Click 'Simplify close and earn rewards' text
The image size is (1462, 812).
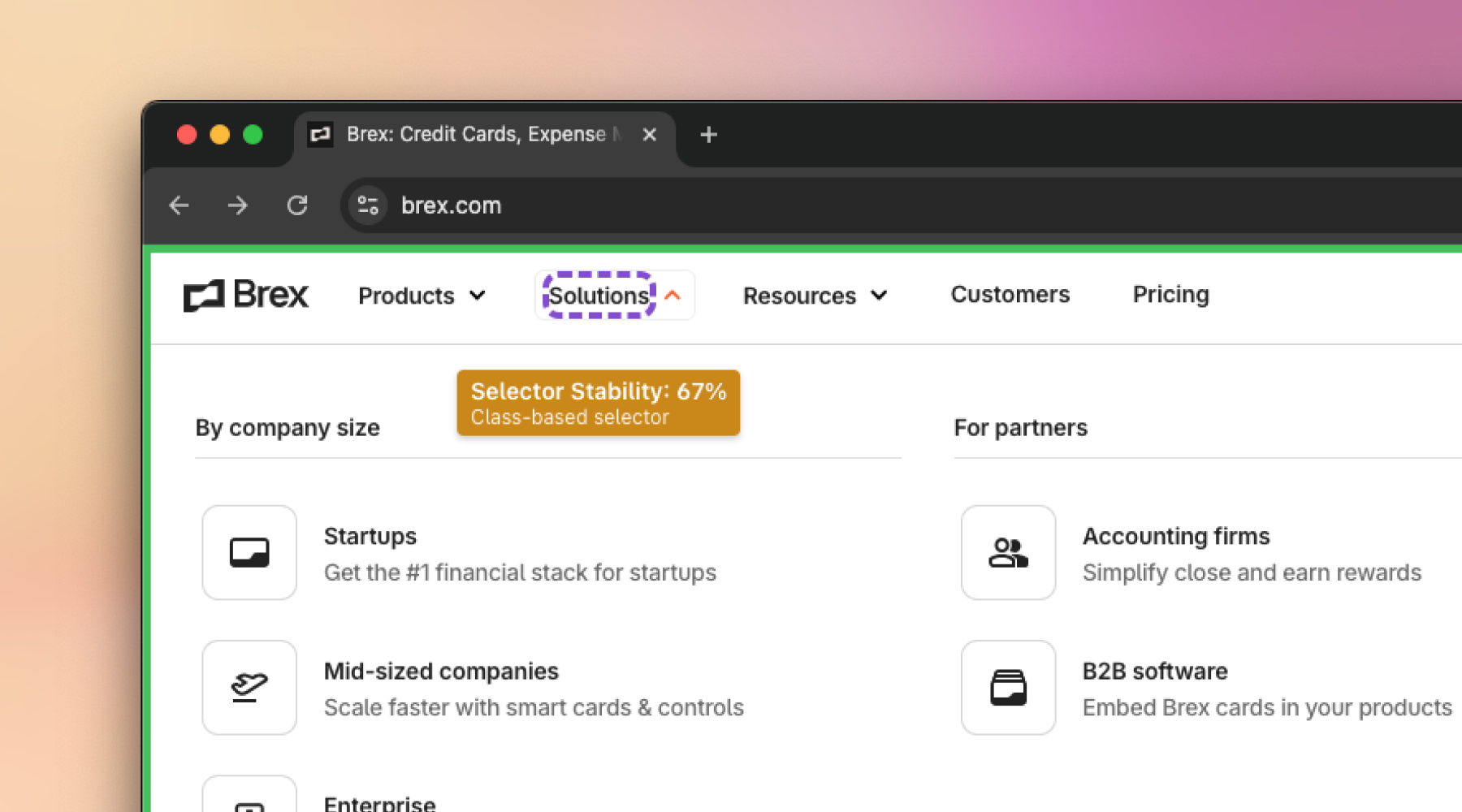pyautogui.click(x=1252, y=572)
